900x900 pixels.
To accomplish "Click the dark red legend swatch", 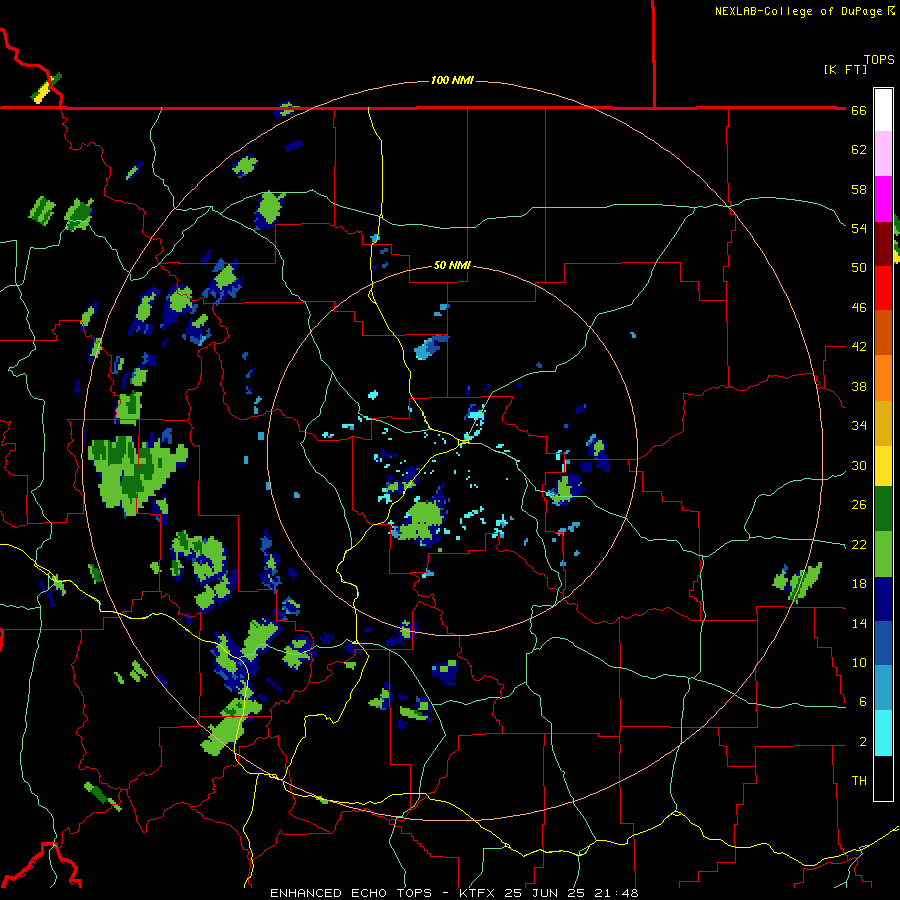I will (x=883, y=244).
